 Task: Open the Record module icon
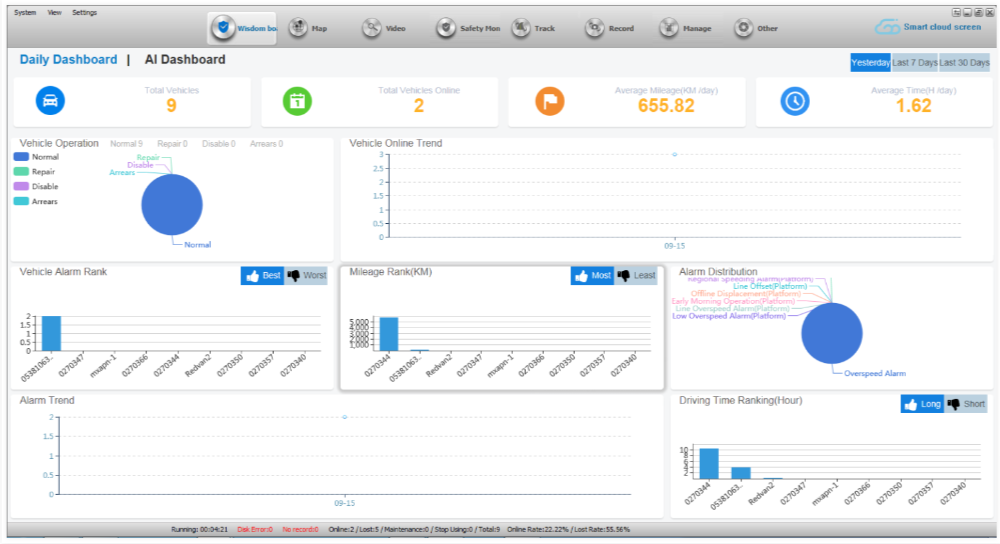click(595, 28)
